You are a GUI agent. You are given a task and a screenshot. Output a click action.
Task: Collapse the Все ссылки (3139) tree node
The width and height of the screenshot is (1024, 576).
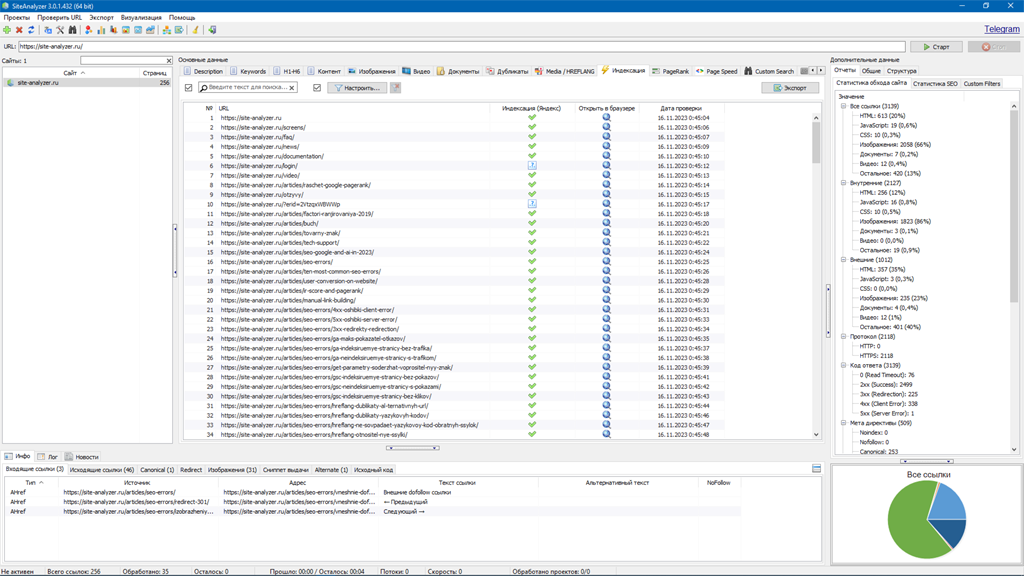843,106
